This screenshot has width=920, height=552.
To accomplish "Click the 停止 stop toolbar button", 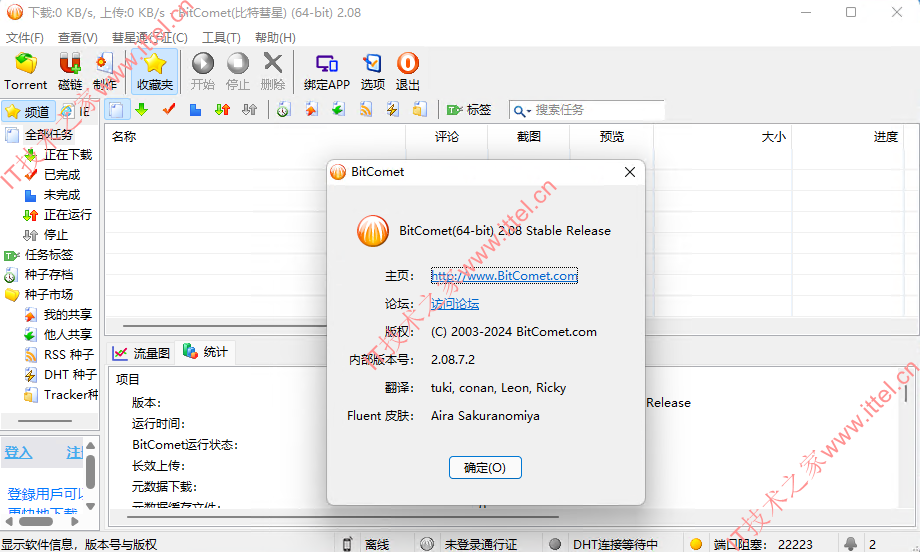I will pyautogui.click(x=238, y=72).
